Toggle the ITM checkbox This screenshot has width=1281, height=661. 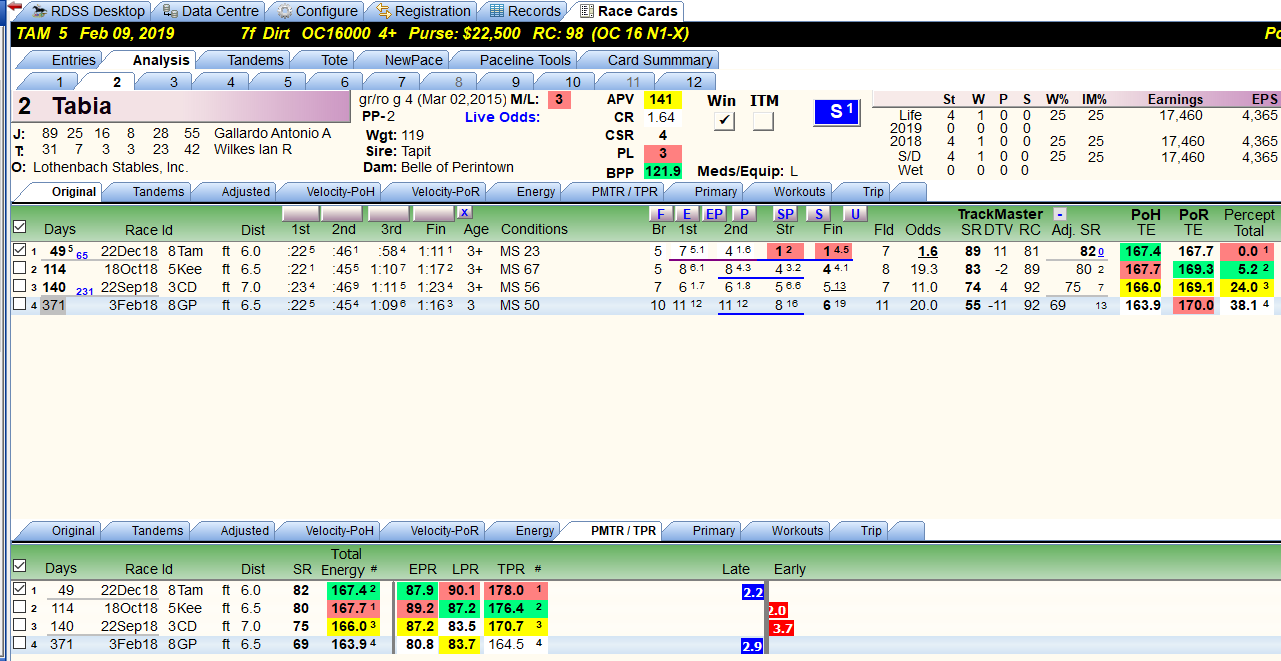point(763,121)
